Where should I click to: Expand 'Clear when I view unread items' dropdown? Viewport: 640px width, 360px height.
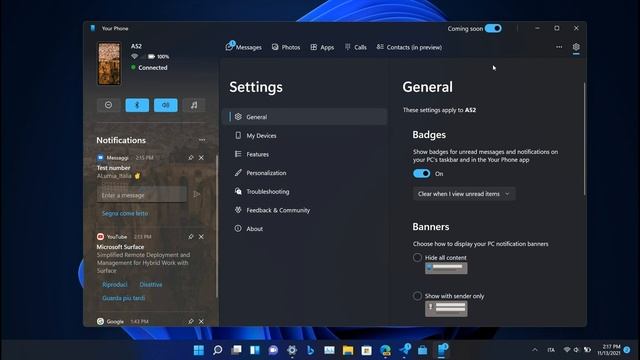tap(464, 194)
